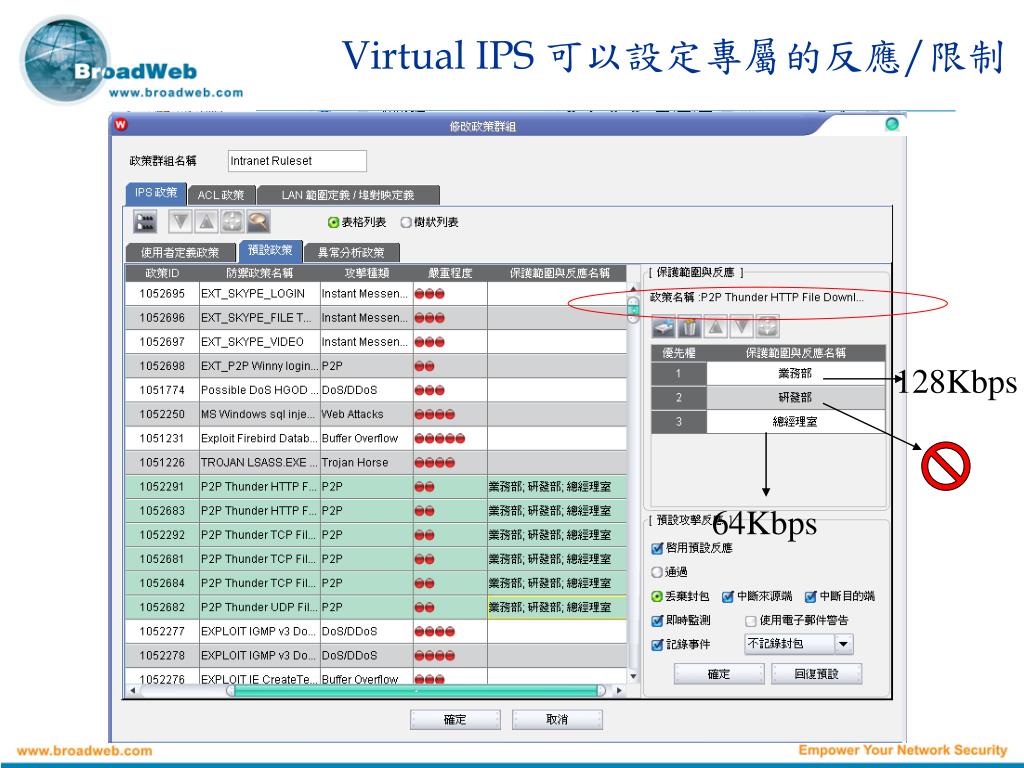Select priority 2 研發部 entry
Viewport: 1024px width, 768px height.
click(x=768, y=398)
